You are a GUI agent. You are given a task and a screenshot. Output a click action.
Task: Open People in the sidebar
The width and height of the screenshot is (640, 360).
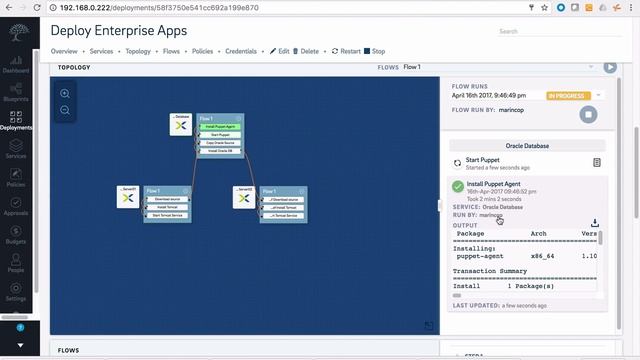[16, 263]
